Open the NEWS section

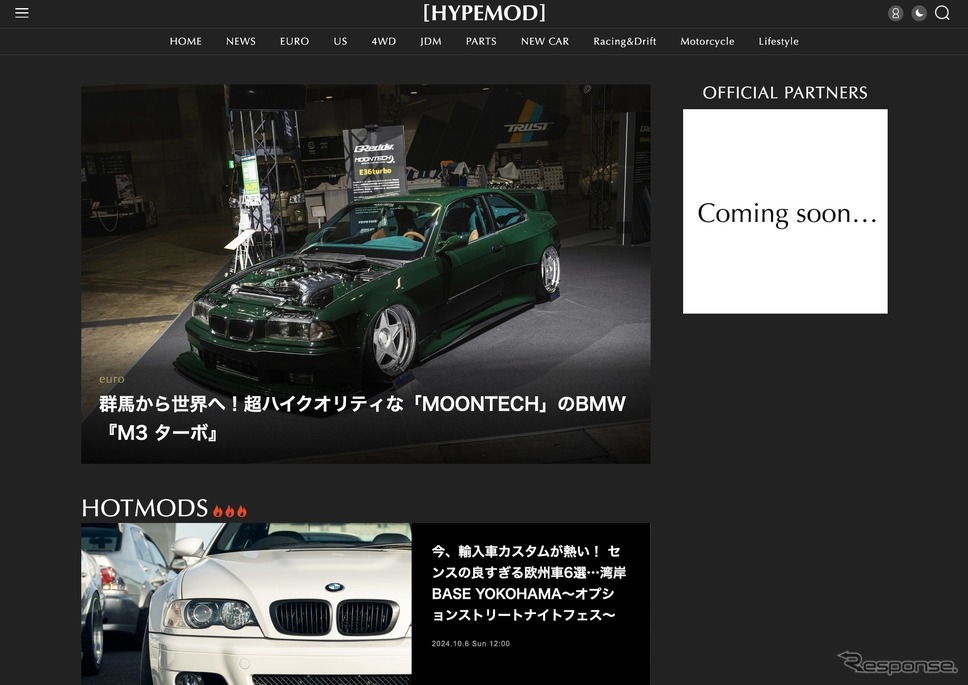pos(241,41)
